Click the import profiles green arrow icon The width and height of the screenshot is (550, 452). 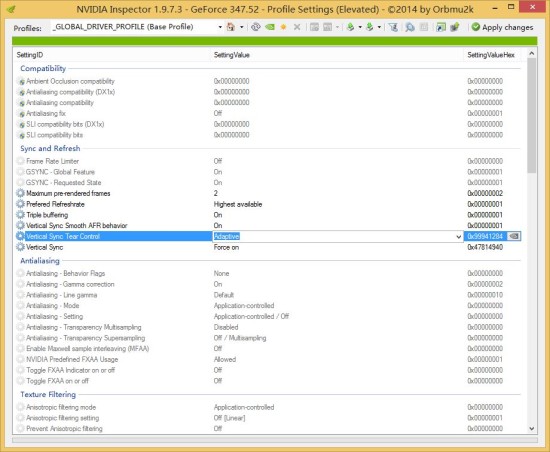[369, 27]
